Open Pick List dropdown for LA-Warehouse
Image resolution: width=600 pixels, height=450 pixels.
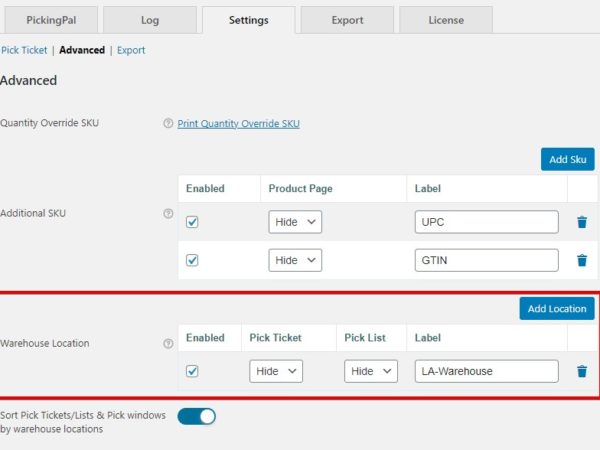click(371, 371)
